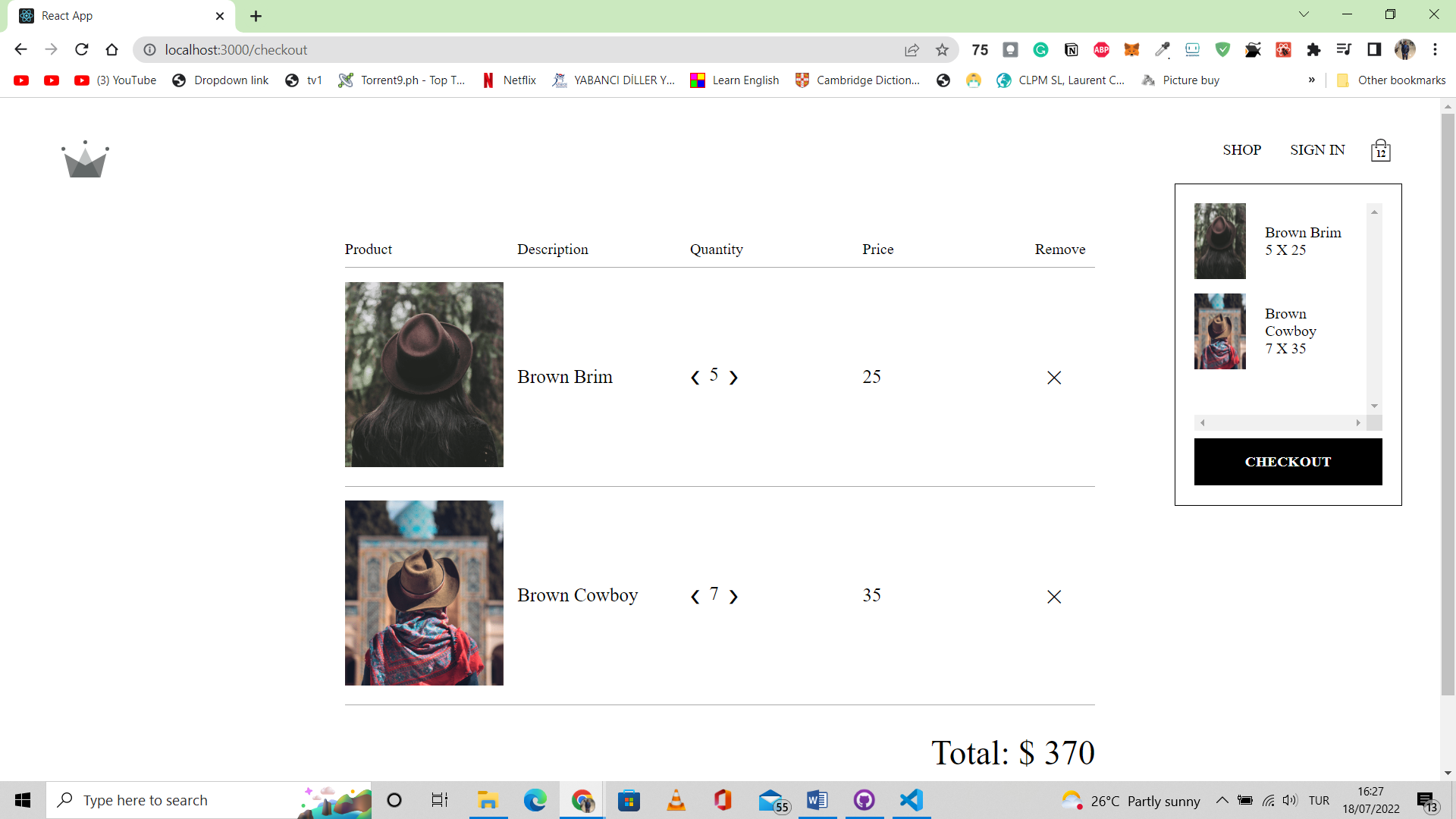Click the CHECKOUT button in cart dropdown
The width and height of the screenshot is (1456, 819).
tap(1288, 462)
